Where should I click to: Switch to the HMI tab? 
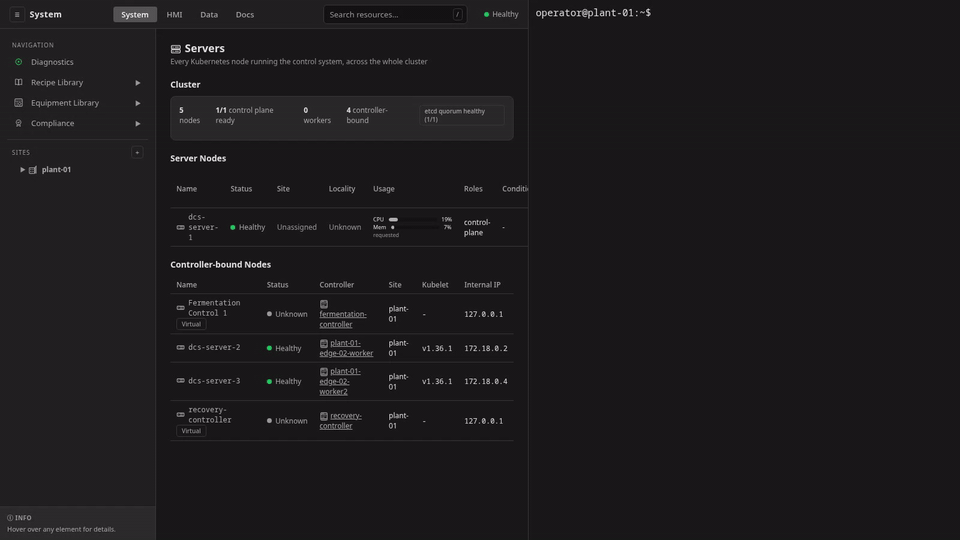tap(174, 15)
